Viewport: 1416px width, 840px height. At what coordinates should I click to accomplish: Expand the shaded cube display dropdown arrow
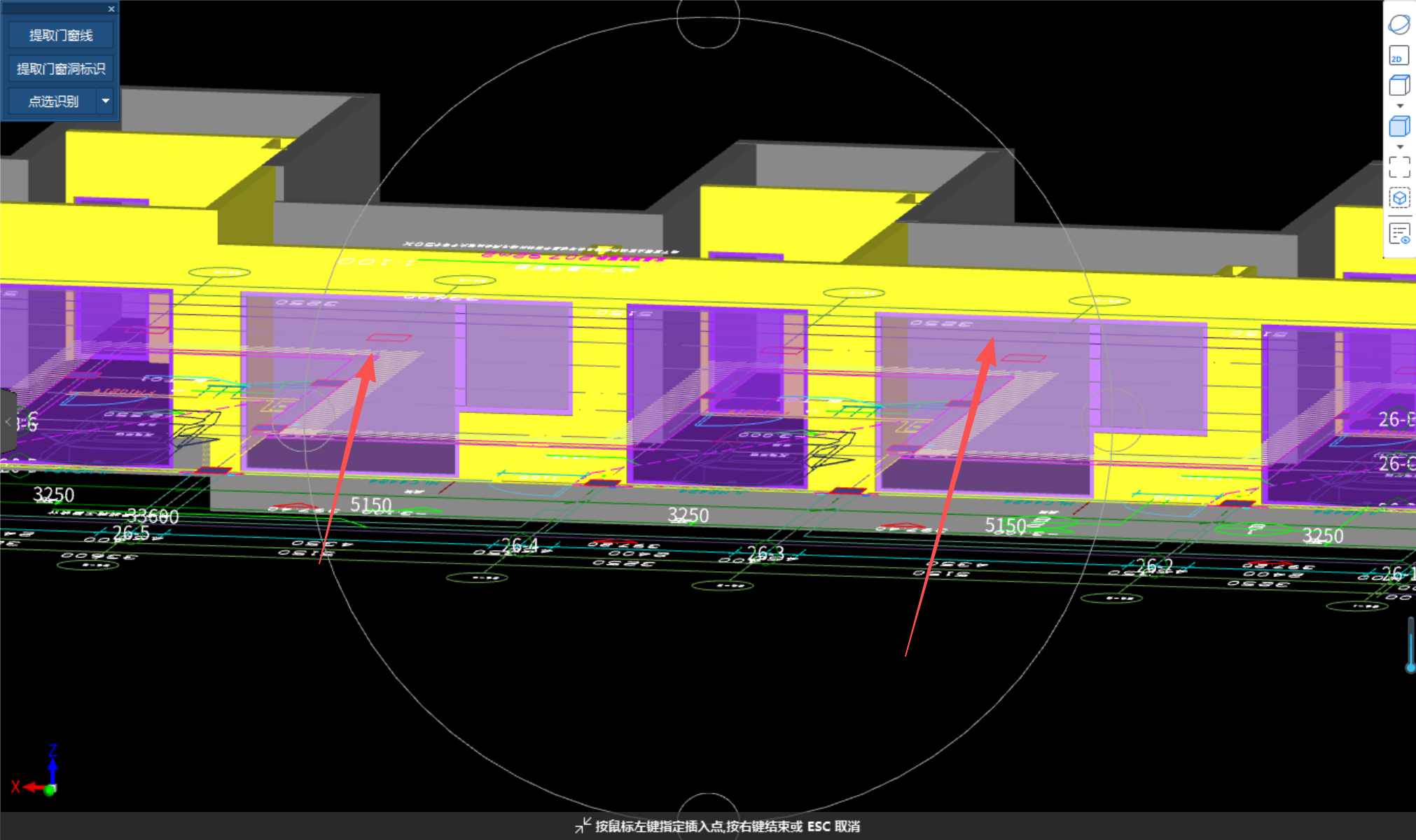tap(1399, 147)
